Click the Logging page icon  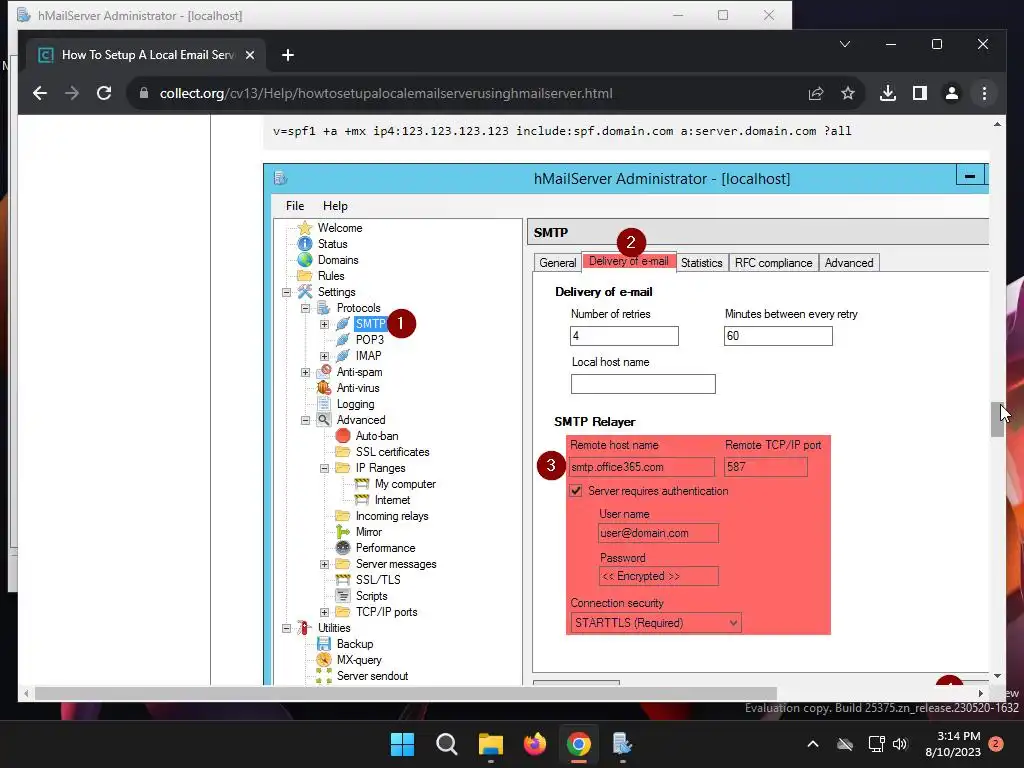(x=324, y=404)
